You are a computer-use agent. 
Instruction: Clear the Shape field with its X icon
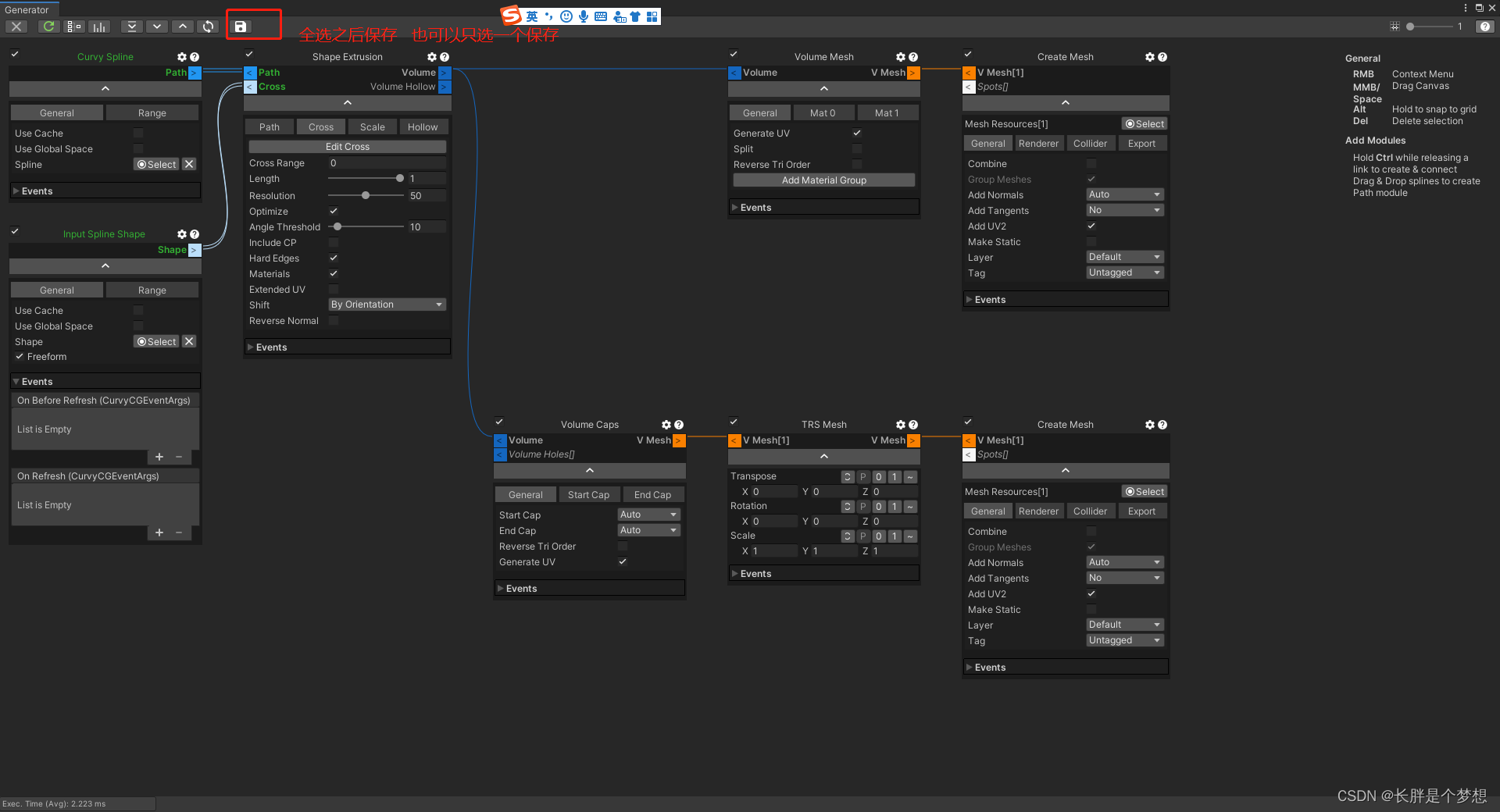[x=189, y=341]
